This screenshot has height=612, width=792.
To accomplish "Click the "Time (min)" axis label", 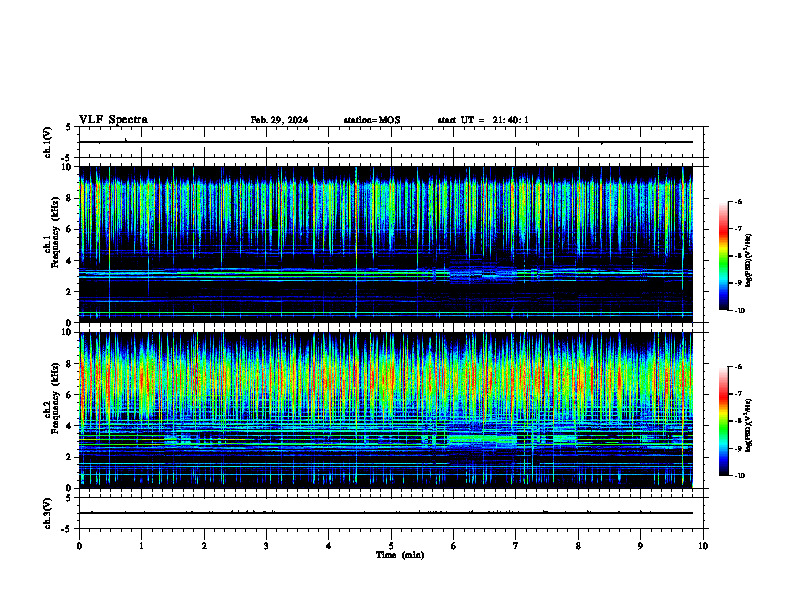I will coord(400,555).
